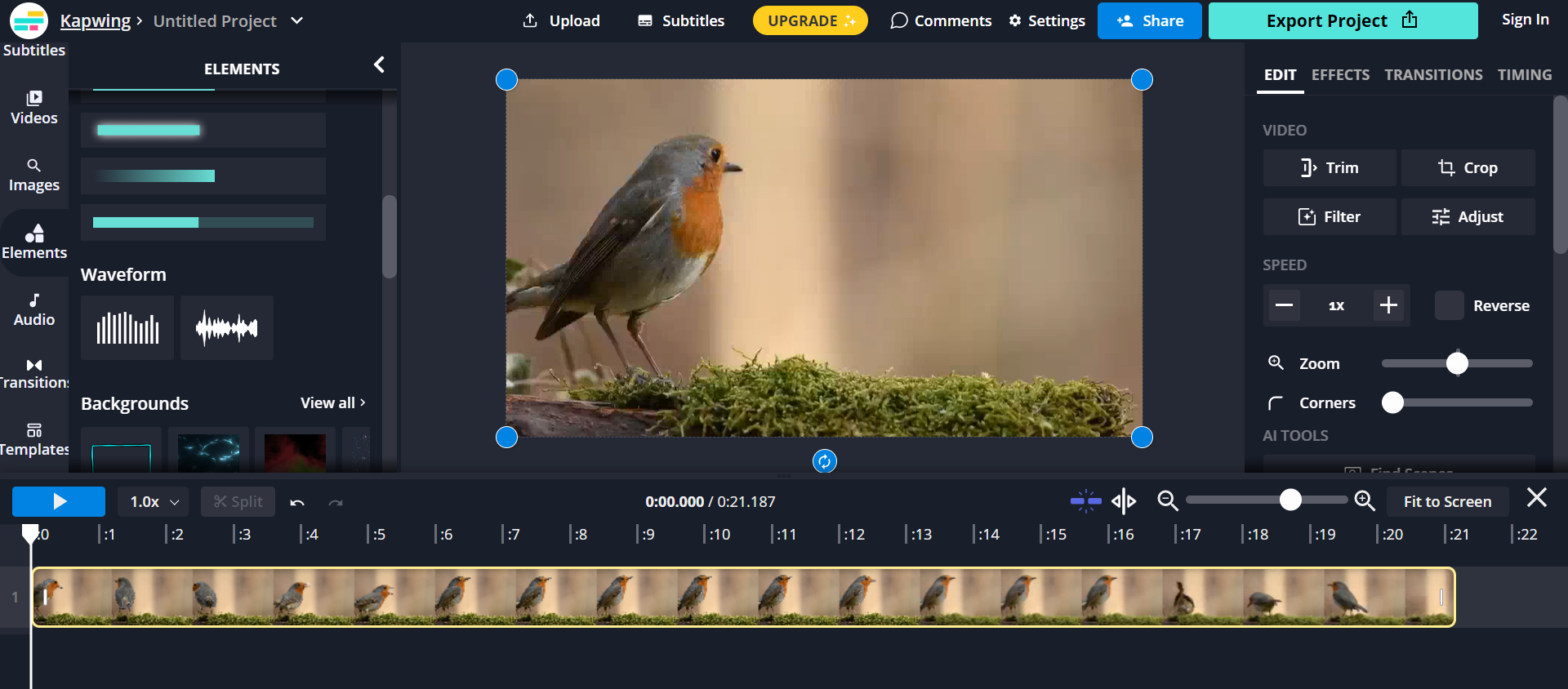The image size is (1568, 689).
Task: Switch to the Transitions tab
Action: click(1433, 74)
